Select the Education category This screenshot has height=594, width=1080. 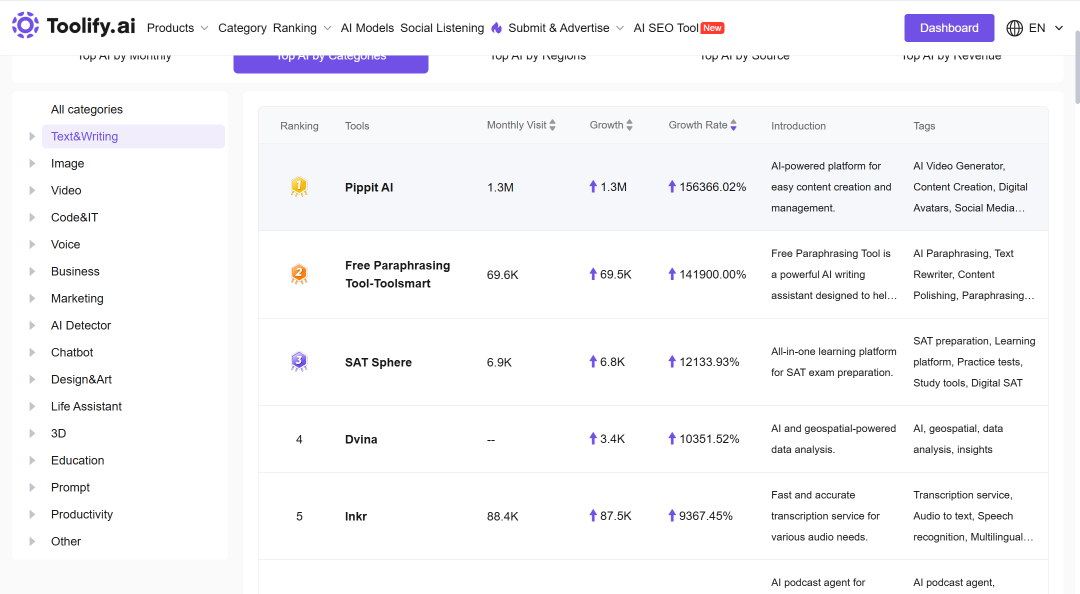click(78, 460)
